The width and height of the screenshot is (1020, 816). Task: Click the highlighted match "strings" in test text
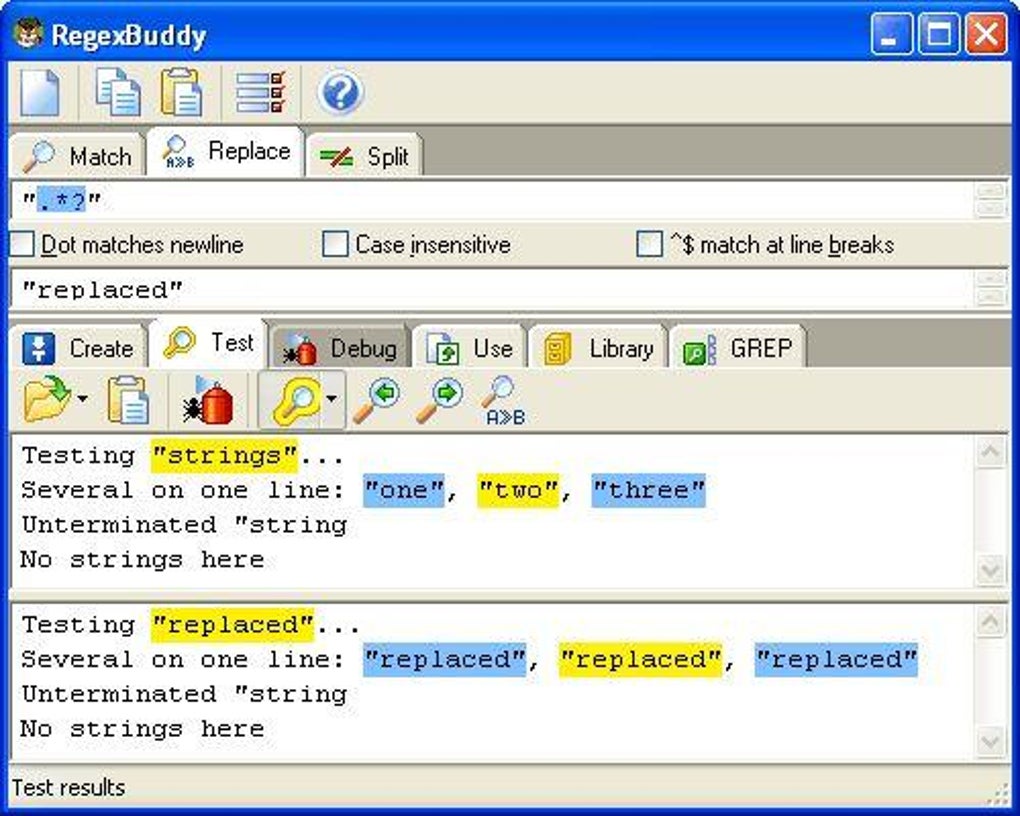(x=224, y=456)
